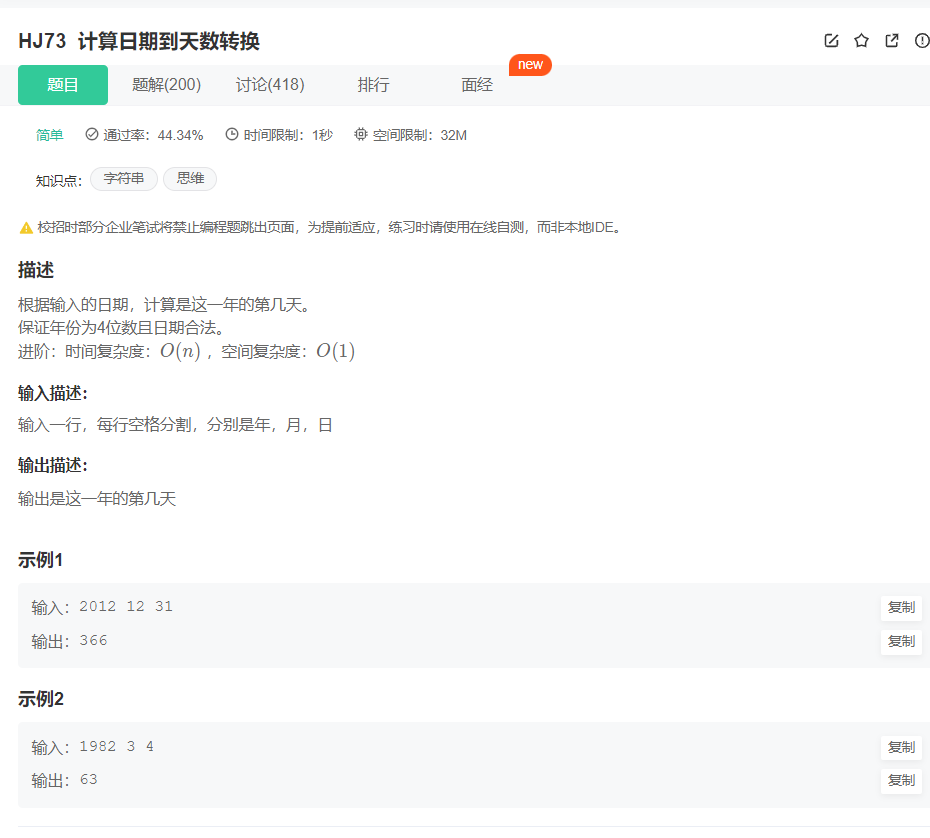Screen dimensions: 930x838
Task: Click the orange new badge above 面经
Action: point(530,64)
